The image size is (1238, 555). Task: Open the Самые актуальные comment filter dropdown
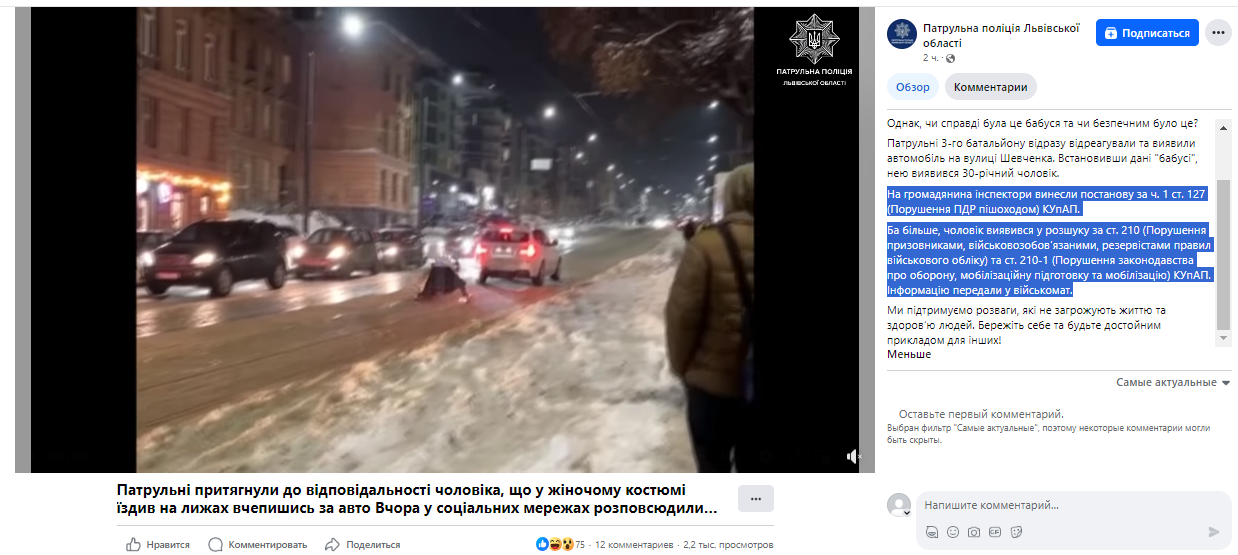tap(1173, 382)
